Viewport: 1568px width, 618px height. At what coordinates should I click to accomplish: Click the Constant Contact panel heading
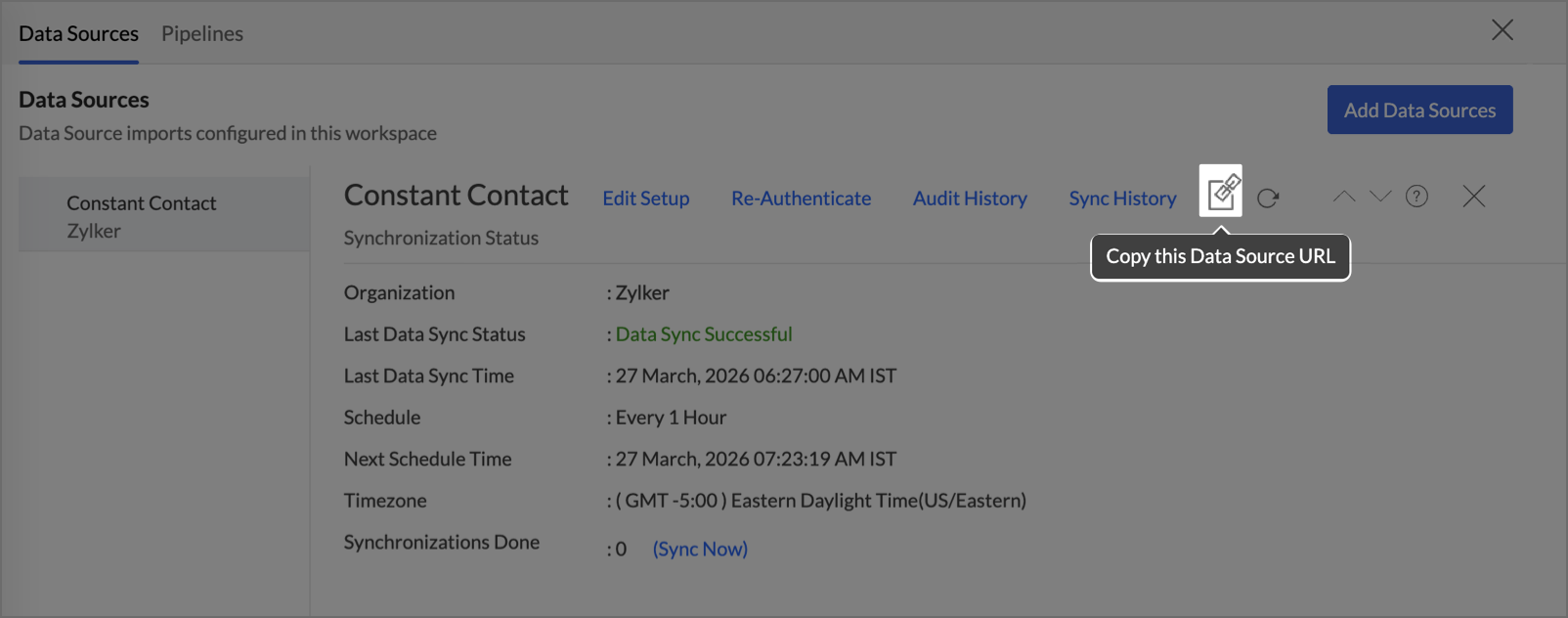coord(456,196)
